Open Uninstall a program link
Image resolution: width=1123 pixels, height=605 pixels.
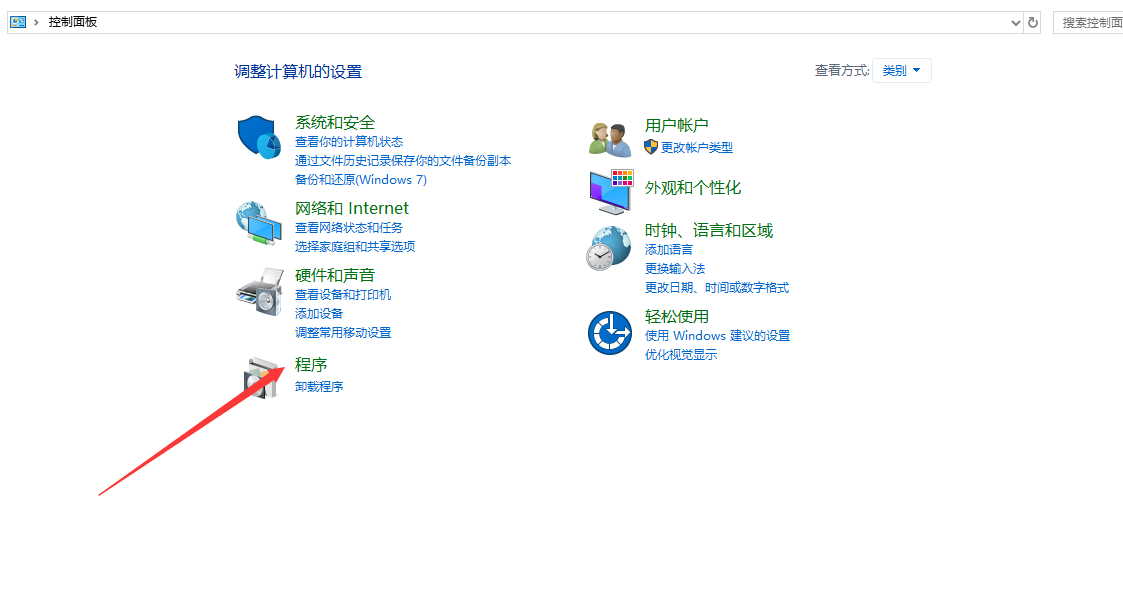pyautogui.click(x=319, y=386)
